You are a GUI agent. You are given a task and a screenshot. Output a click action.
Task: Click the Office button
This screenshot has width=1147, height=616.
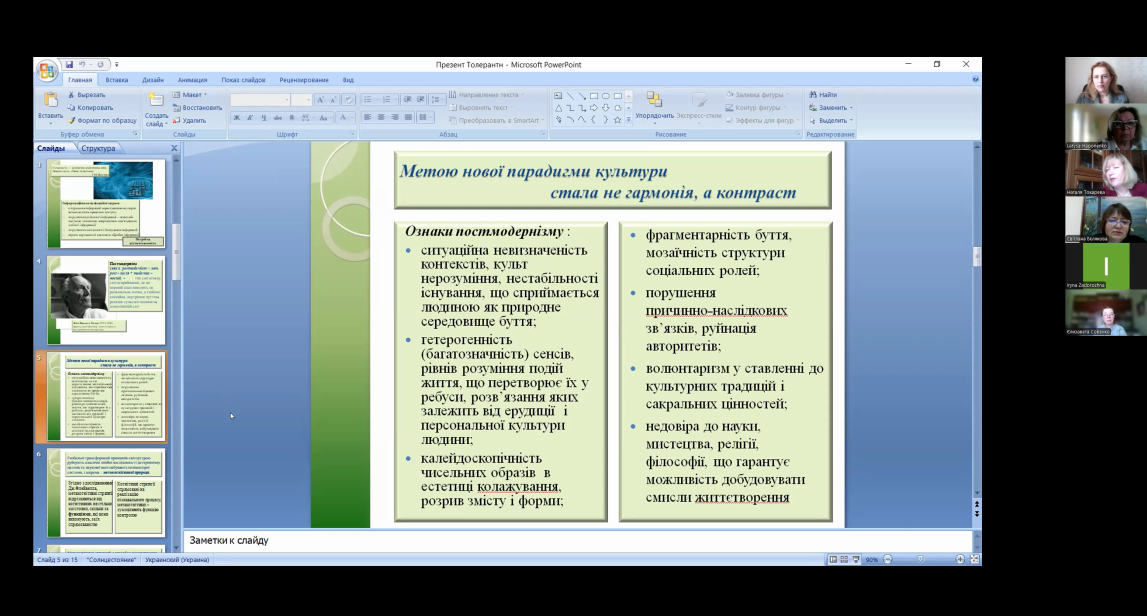coord(46,71)
